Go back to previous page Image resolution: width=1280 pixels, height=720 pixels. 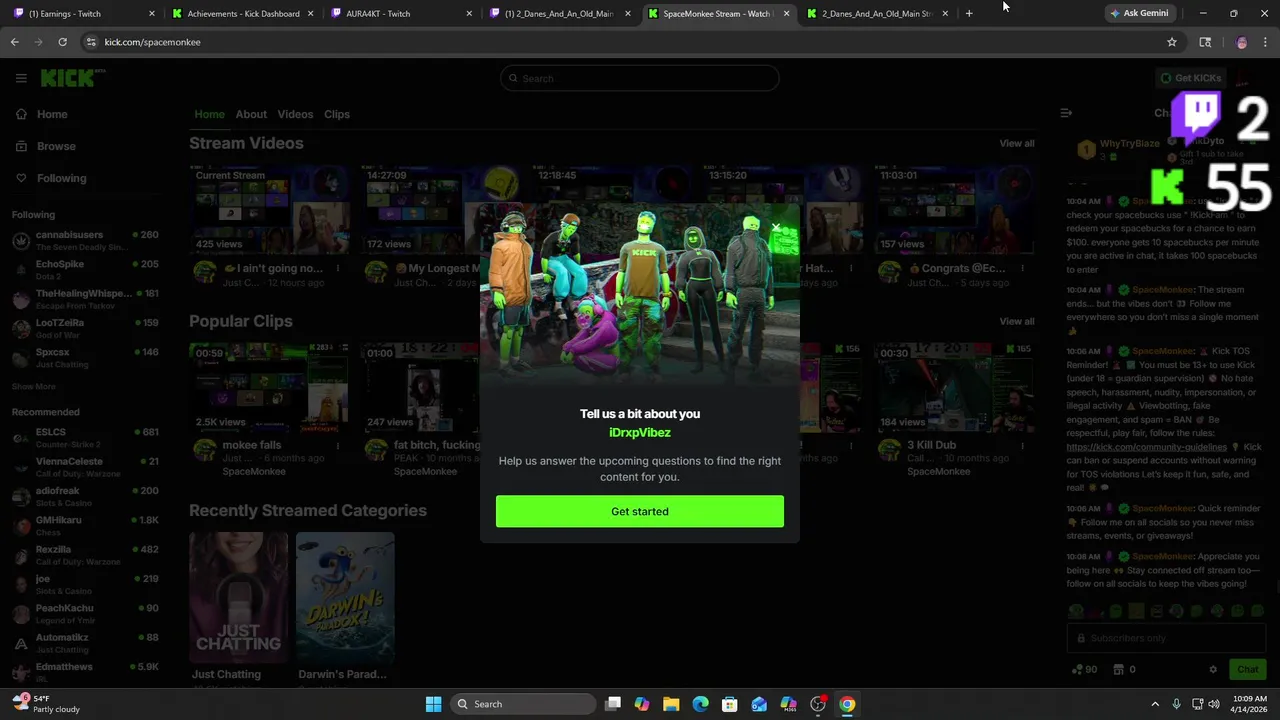pos(15,42)
